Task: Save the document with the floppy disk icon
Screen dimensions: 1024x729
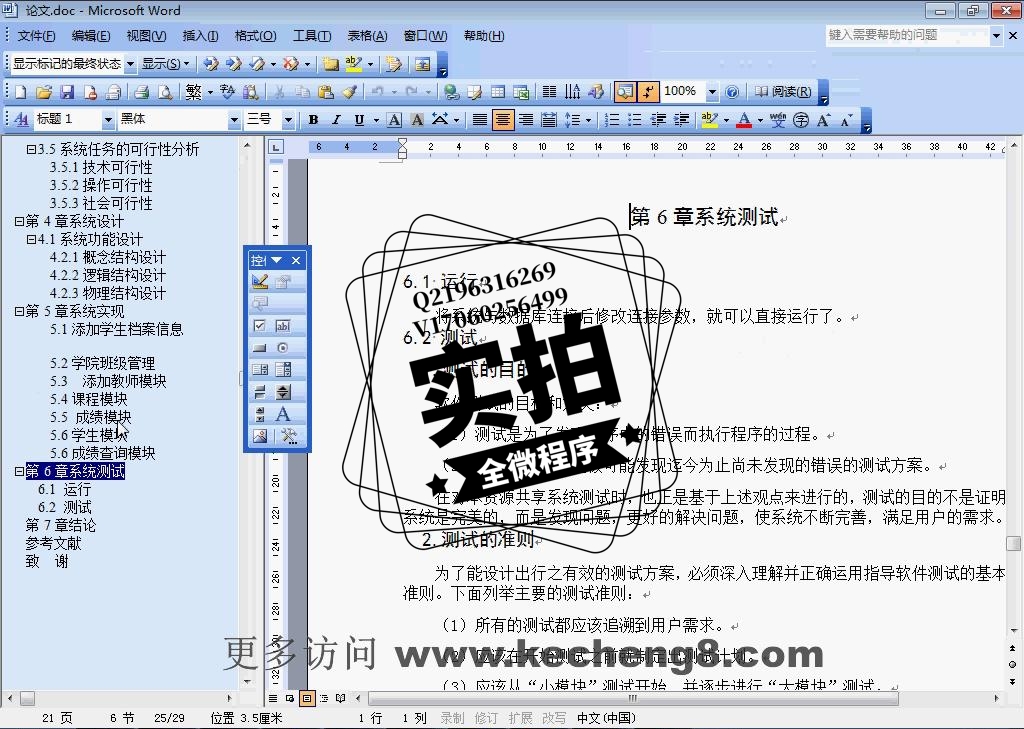Action: tap(67, 92)
